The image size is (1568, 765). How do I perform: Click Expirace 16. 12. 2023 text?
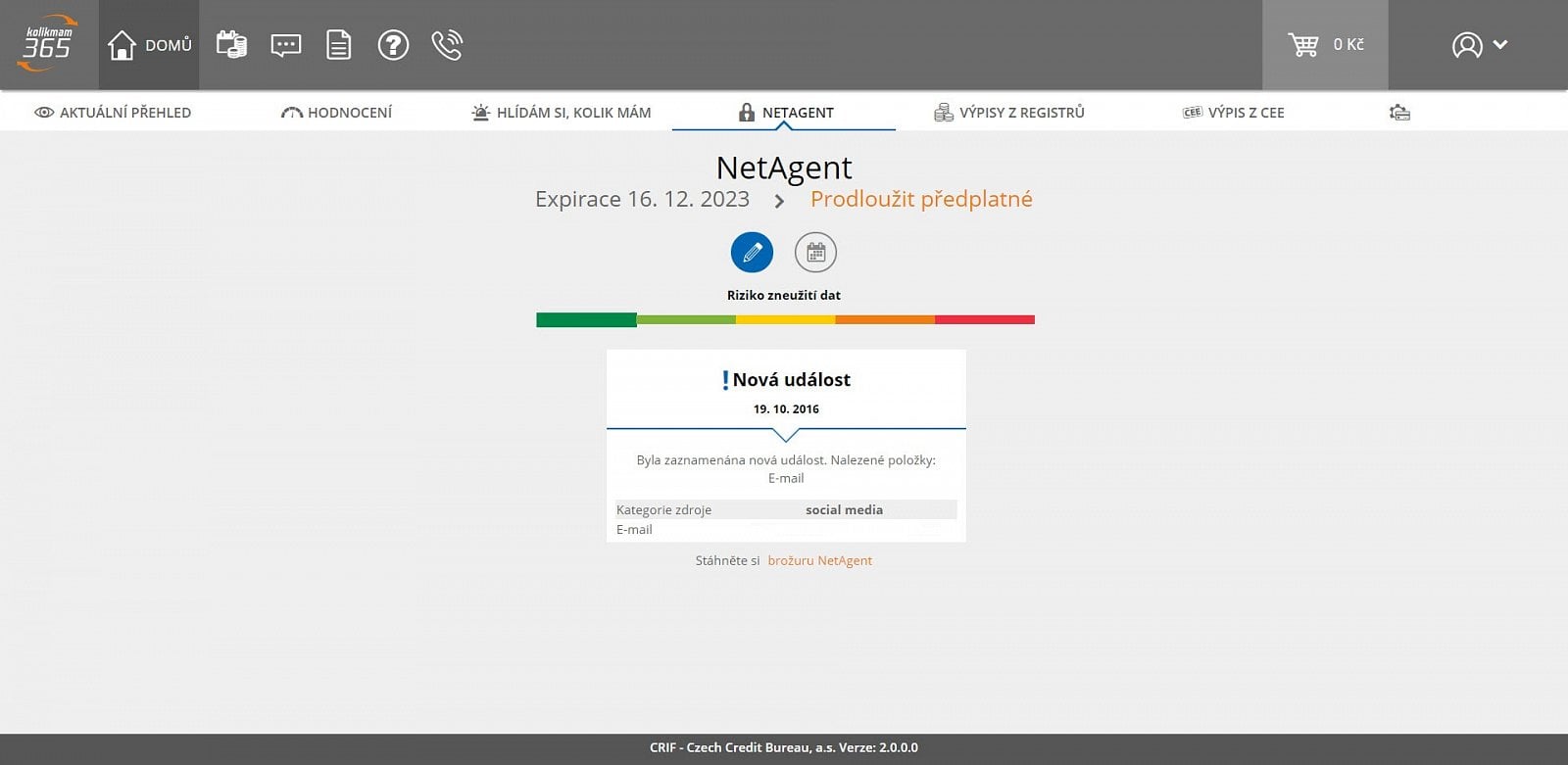642,199
